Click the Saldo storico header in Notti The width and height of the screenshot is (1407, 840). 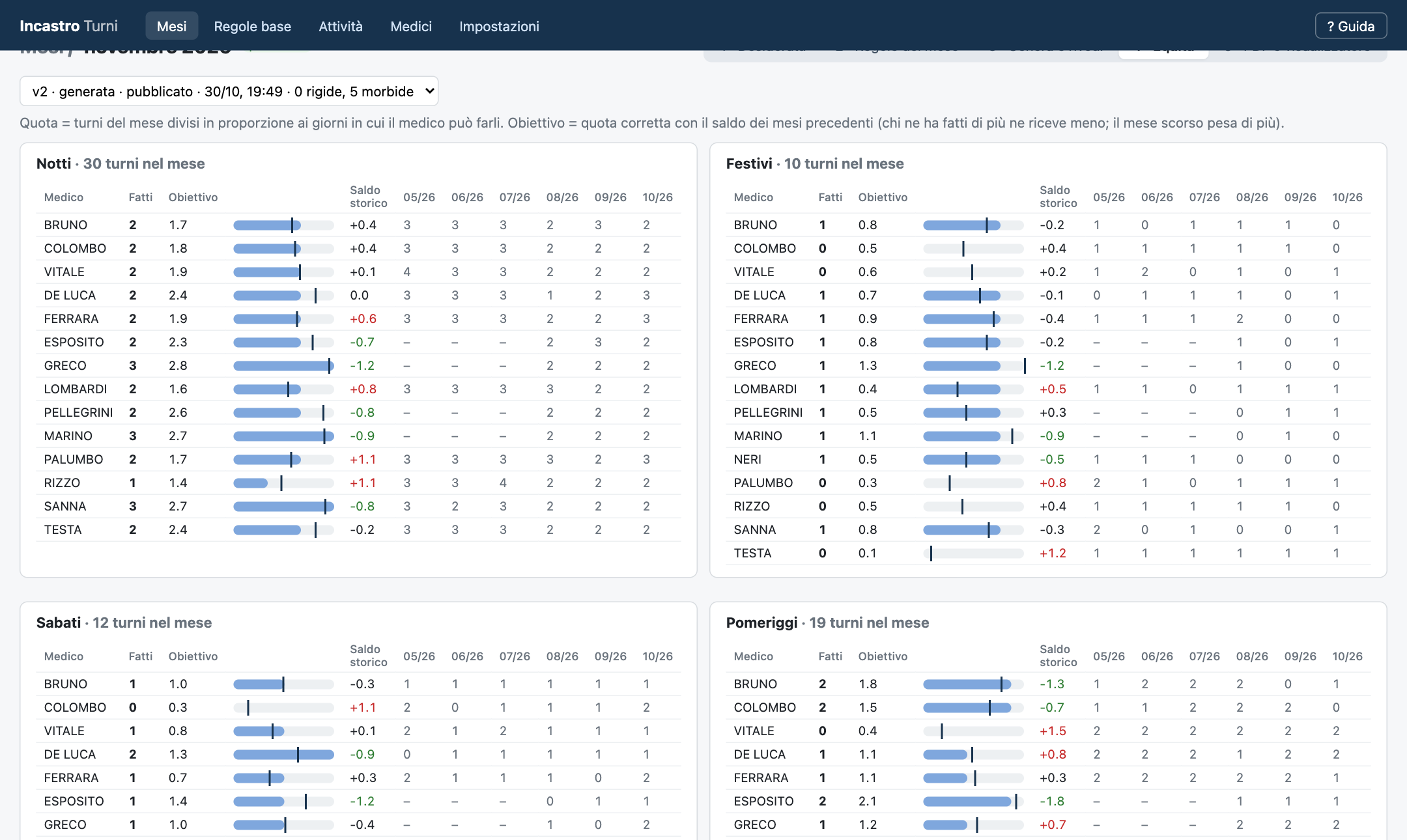point(368,197)
